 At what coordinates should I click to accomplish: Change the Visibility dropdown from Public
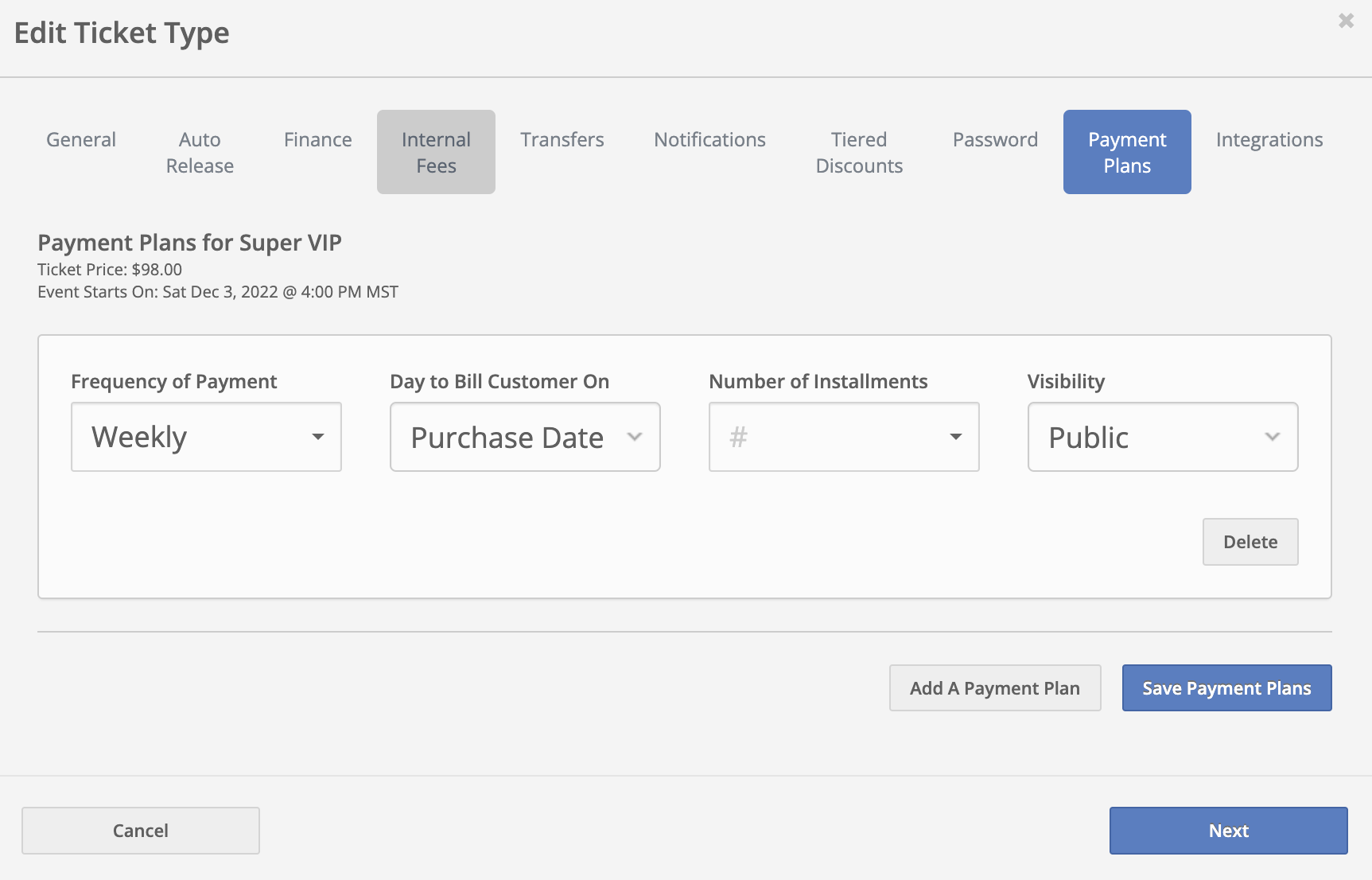pyautogui.click(x=1163, y=437)
